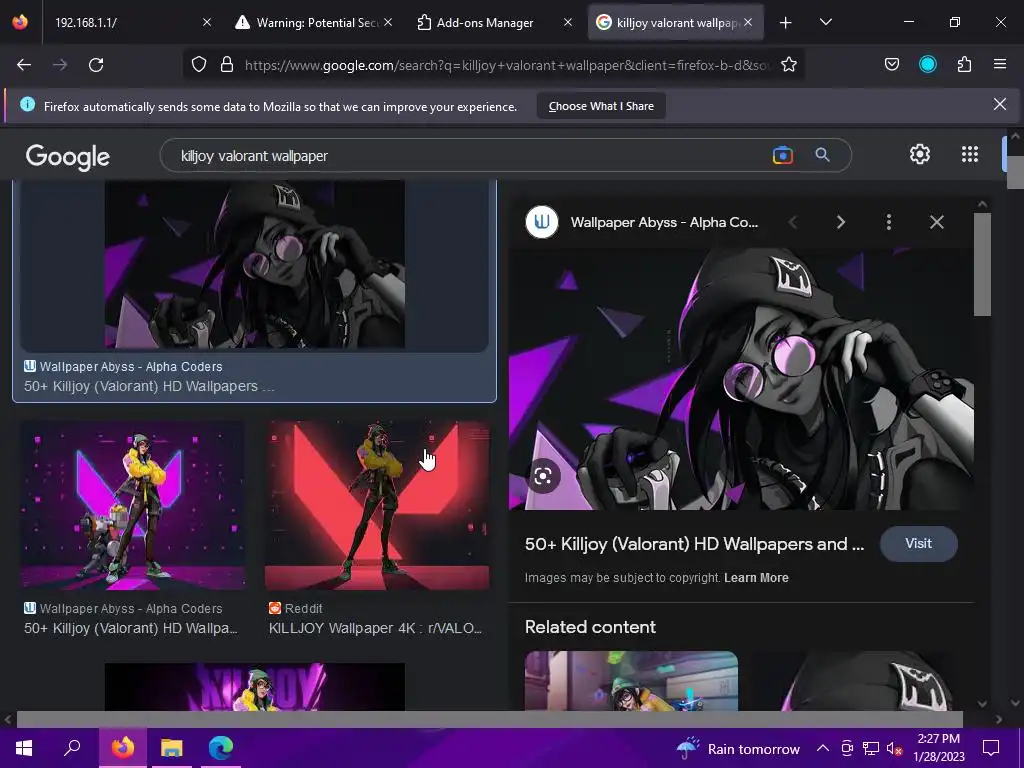Close the image preview panel

(936, 222)
